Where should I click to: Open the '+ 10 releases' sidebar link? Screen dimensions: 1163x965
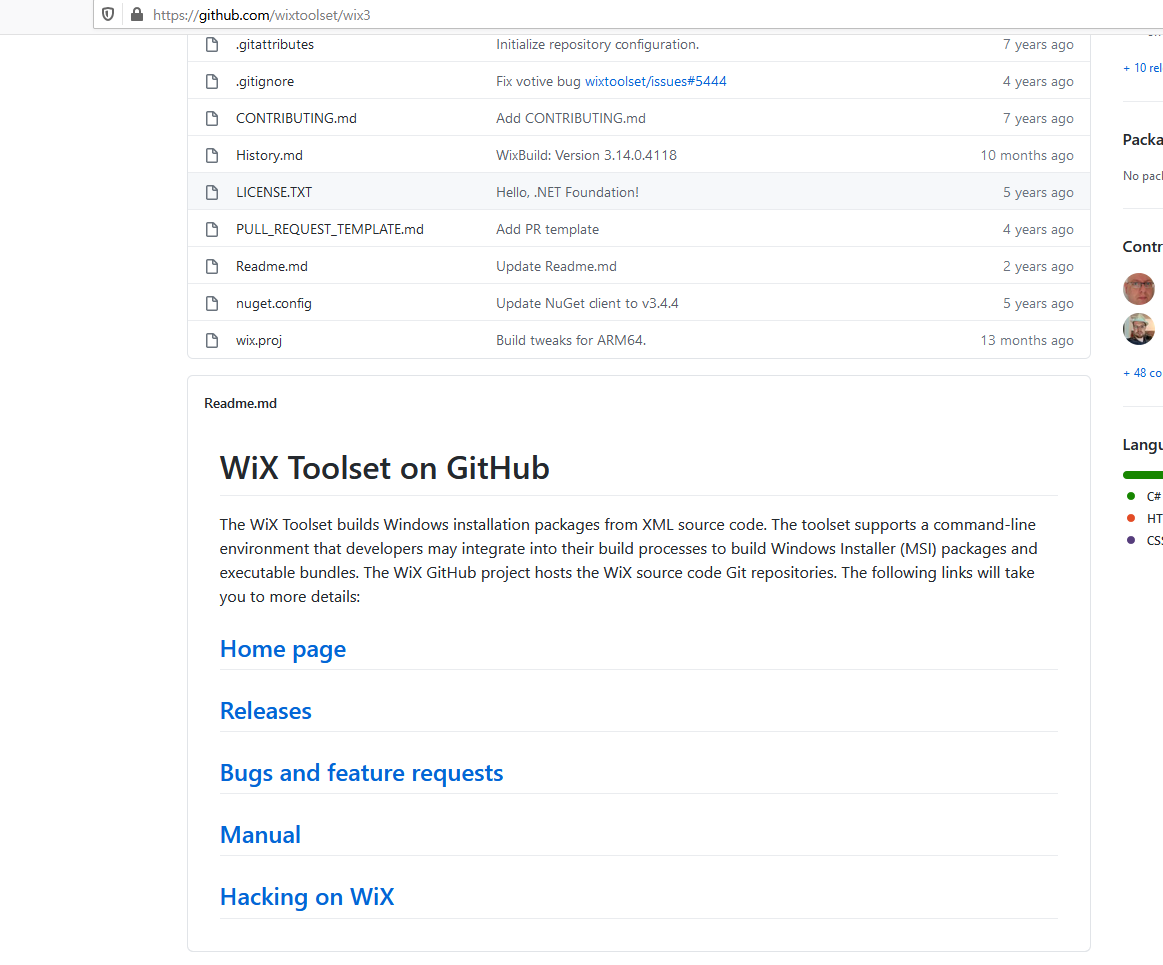(x=1142, y=68)
